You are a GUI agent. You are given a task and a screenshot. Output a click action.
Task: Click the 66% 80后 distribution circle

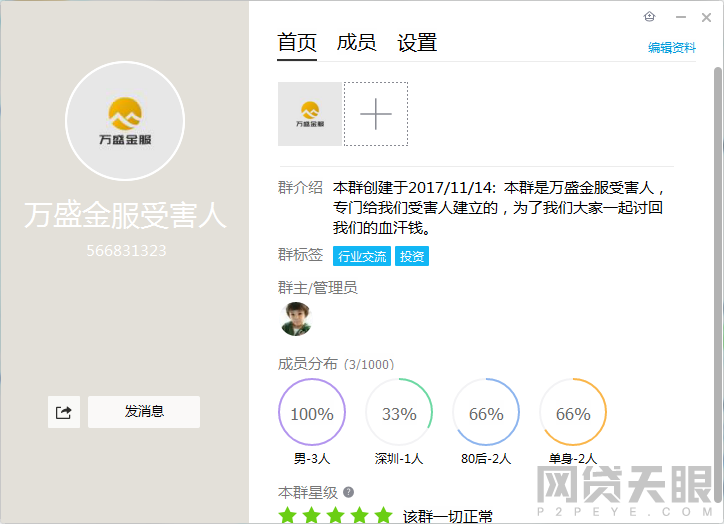tap(486, 412)
